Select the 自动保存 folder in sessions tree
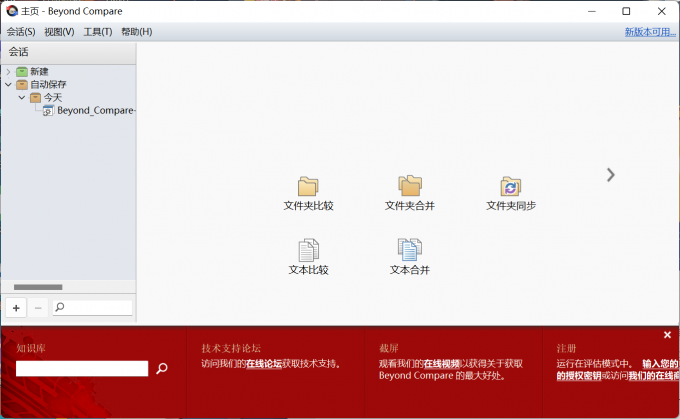This screenshot has height=419, width=680. (x=42, y=84)
